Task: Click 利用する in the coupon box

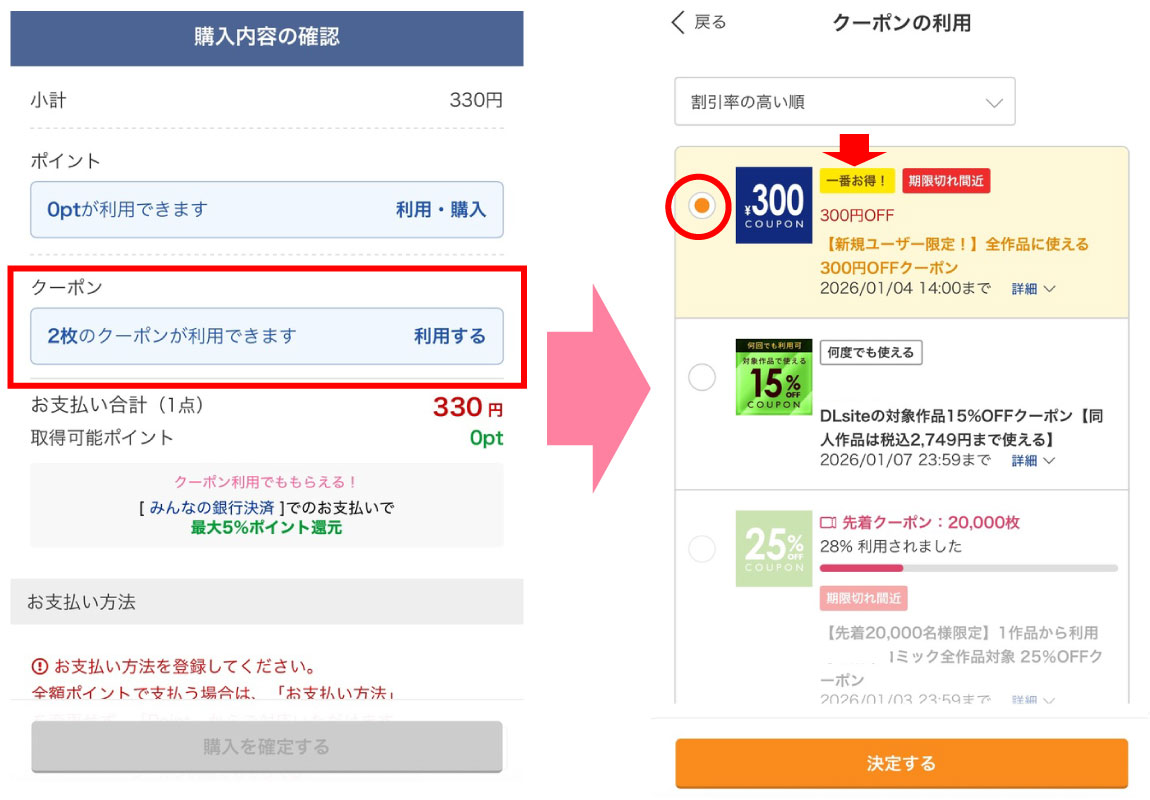Action: pos(449,336)
